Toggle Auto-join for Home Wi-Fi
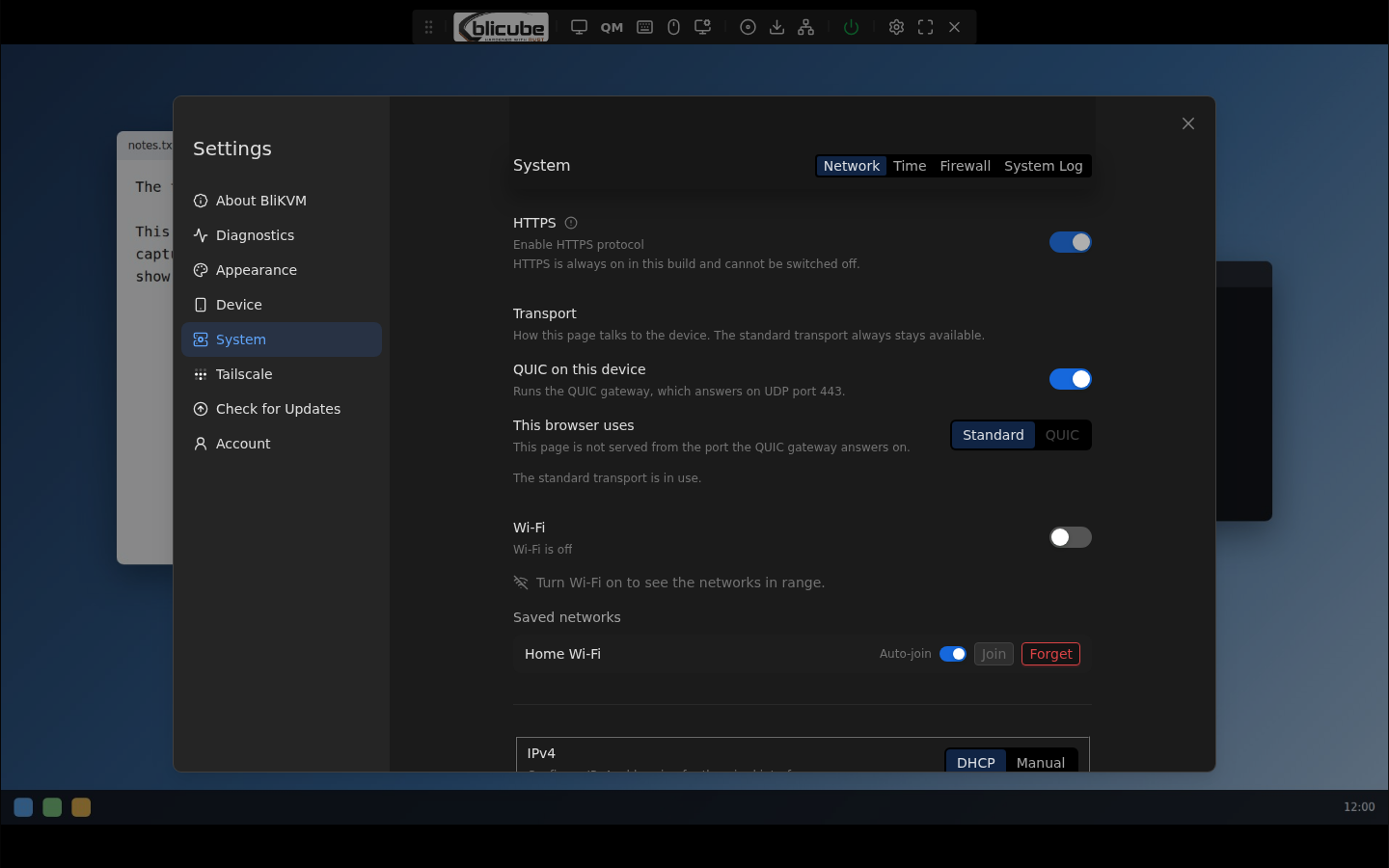This screenshot has height=868, width=1389. (953, 654)
